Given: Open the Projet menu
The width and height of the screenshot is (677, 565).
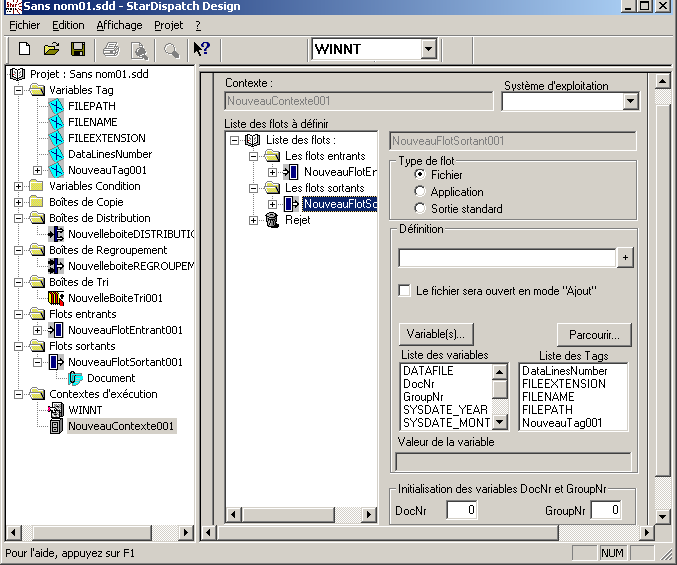Looking at the screenshot, I should (168, 25).
